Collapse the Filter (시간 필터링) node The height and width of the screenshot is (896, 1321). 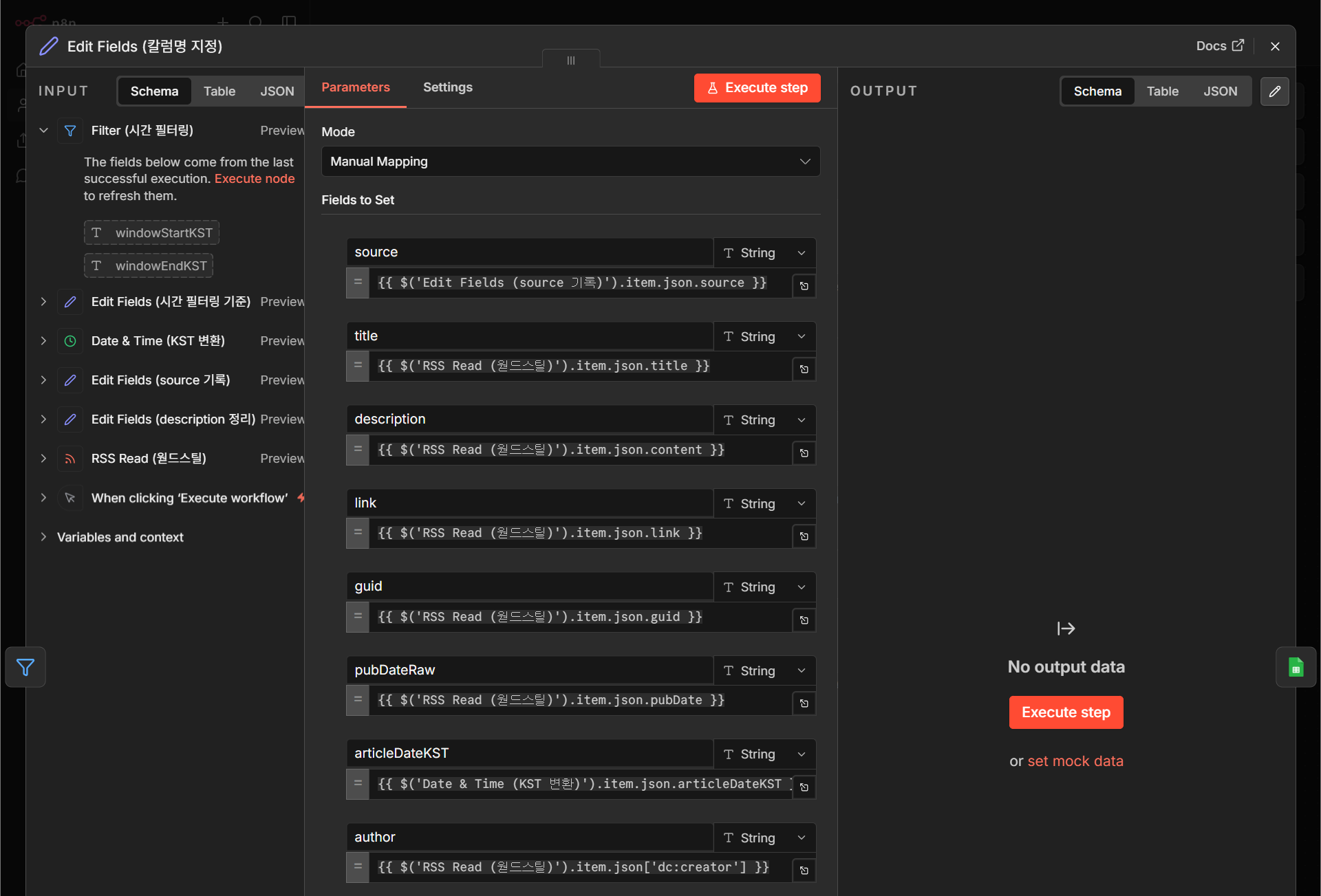tap(43, 131)
